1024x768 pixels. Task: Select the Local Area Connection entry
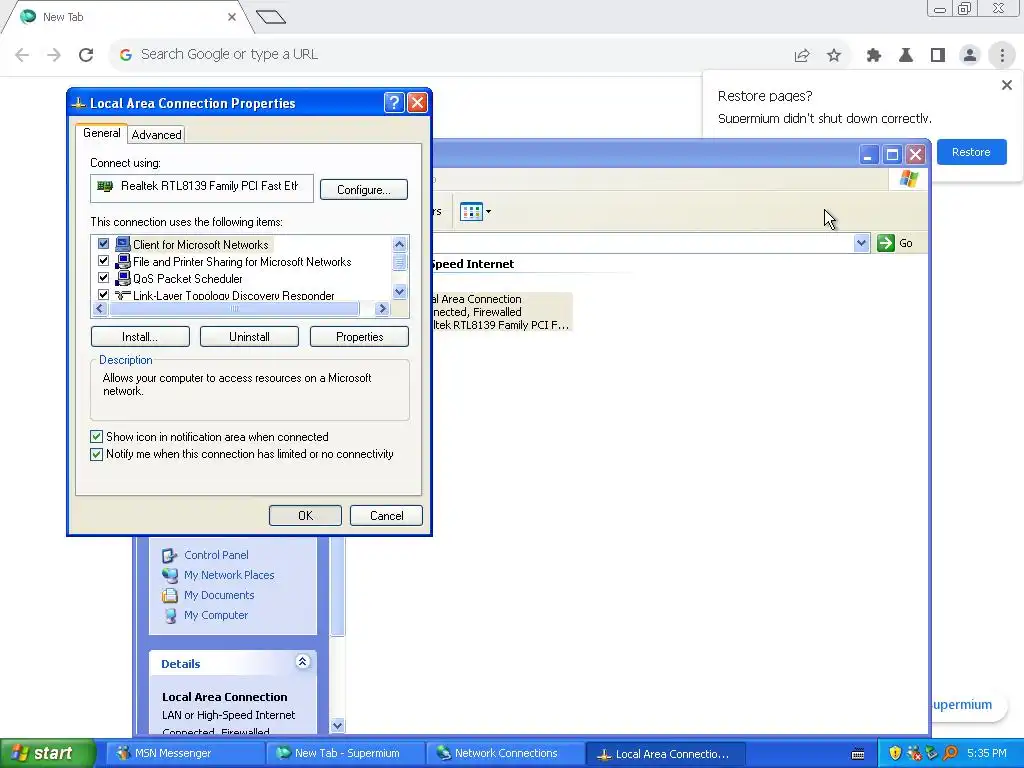(500, 312)
